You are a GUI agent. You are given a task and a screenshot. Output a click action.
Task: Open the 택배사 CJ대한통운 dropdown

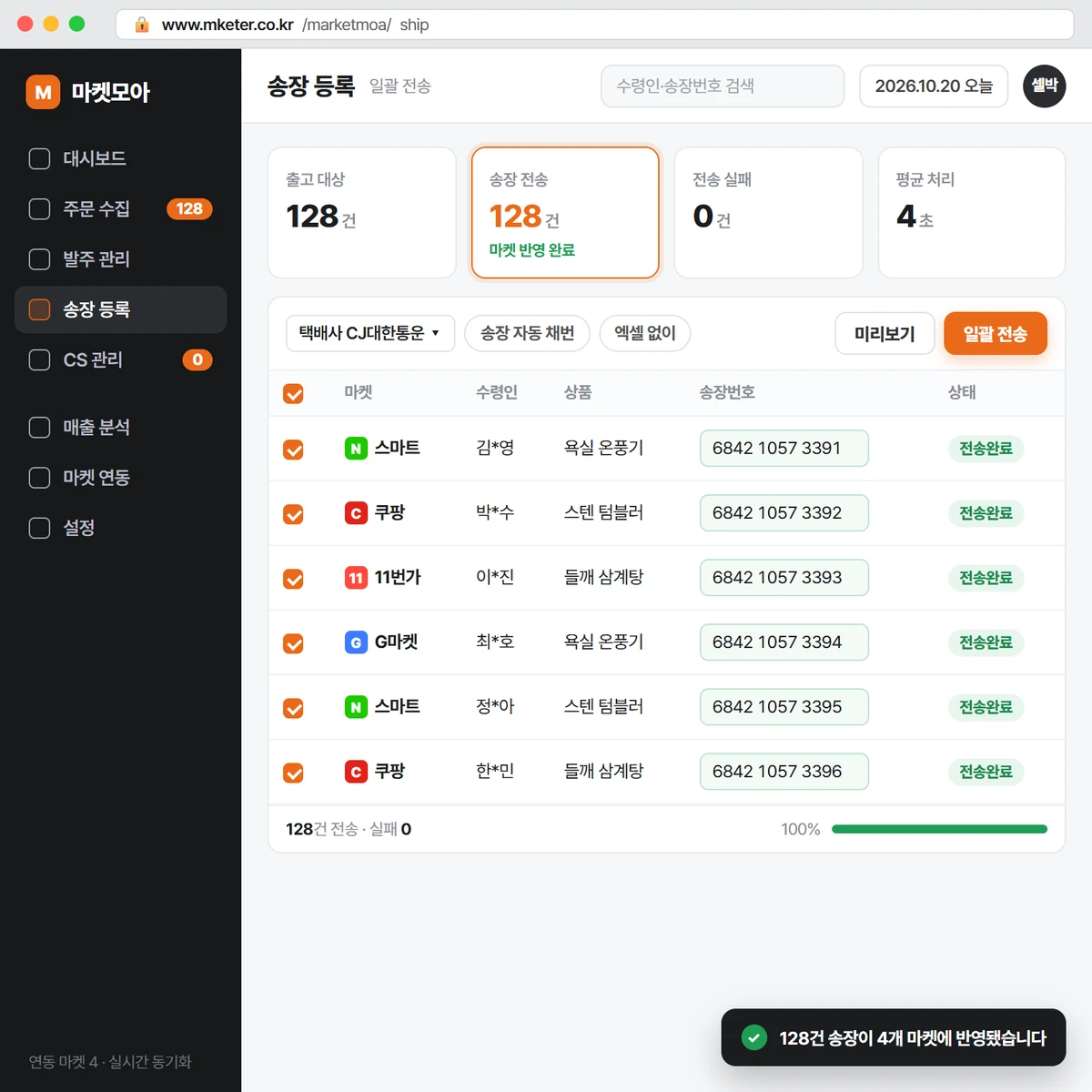pyautogui.click(x=370, y=333)
